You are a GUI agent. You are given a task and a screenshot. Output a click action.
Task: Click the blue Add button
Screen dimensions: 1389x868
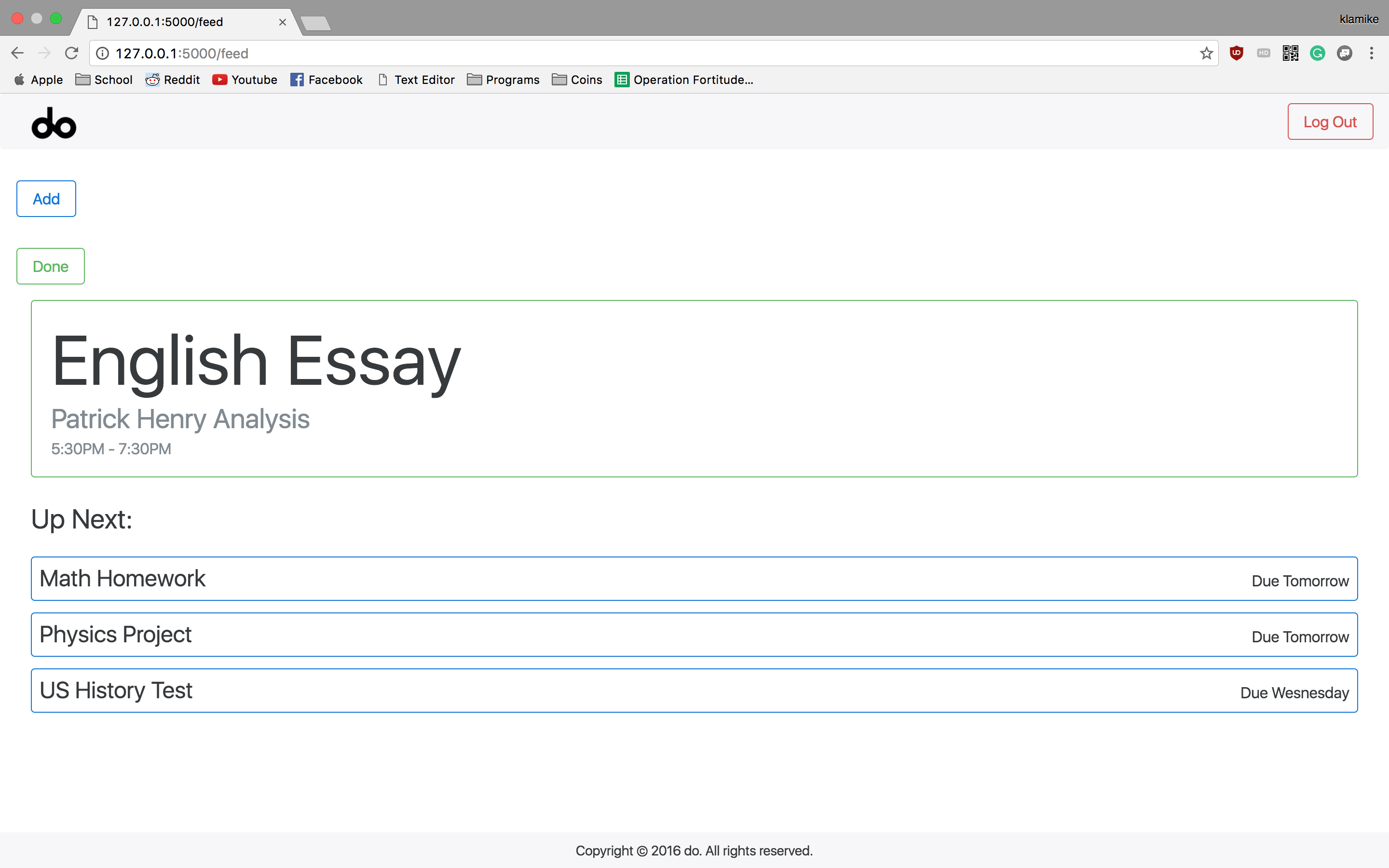click(46, 199)
